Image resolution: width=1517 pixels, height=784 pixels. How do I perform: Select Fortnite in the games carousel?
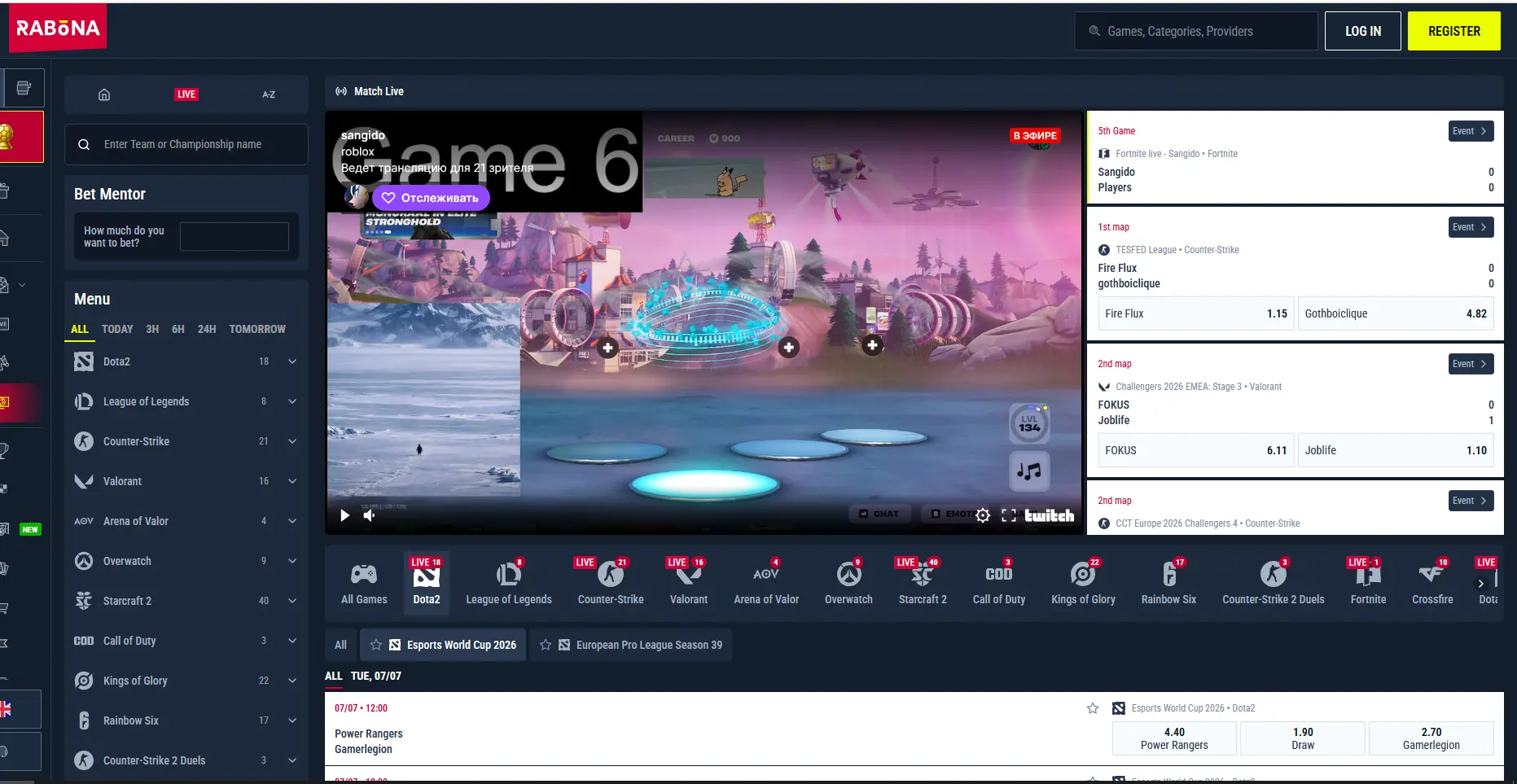pos(1368,584)
